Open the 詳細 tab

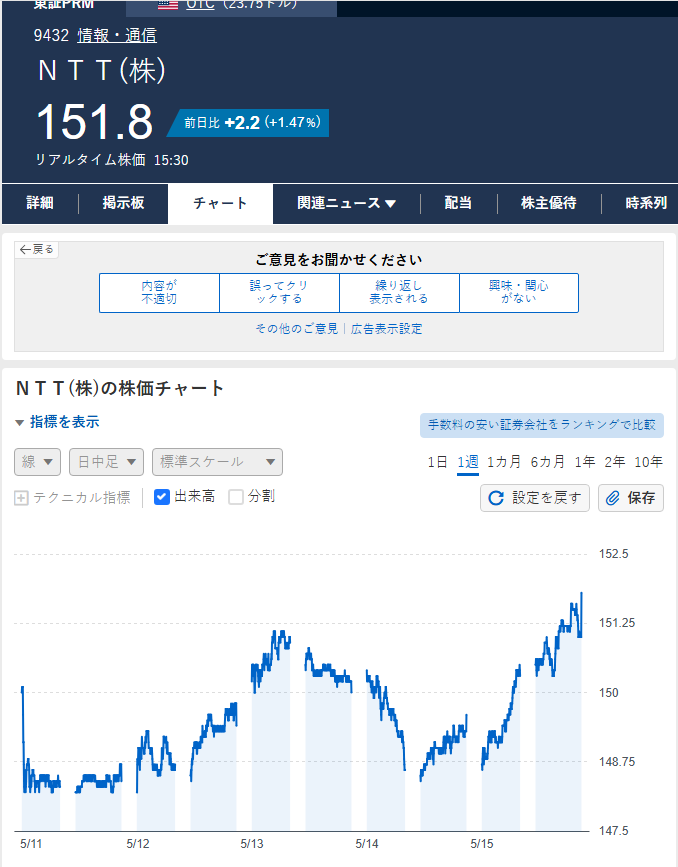(40, 203)
